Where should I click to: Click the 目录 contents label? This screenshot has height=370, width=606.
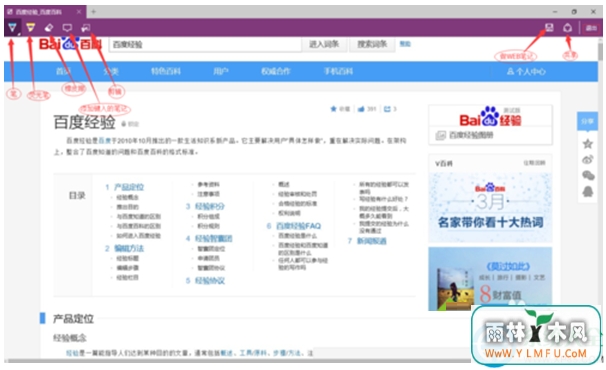(77, 196)
